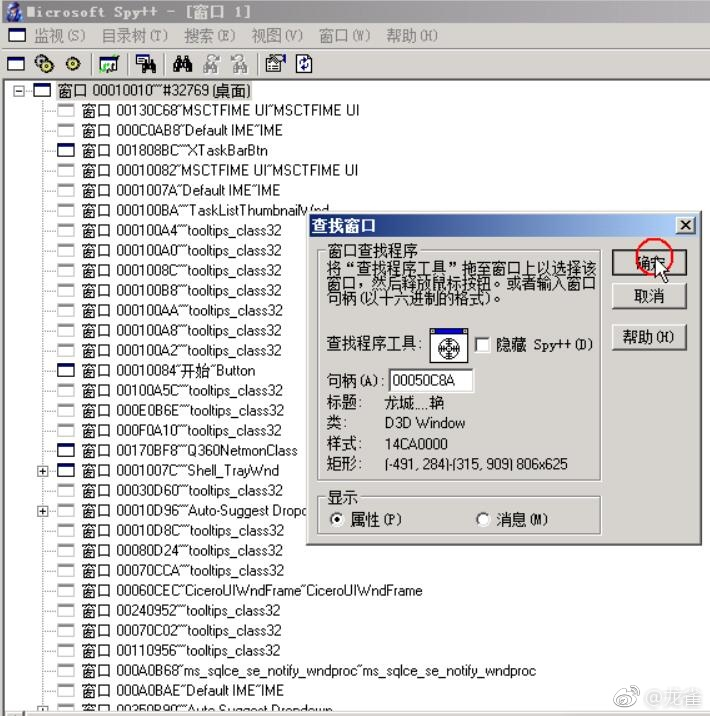Select the 000100BA TaskListThumbnailWnd row
The width and height of the screenshot is (710, 716).
point(205,211)
